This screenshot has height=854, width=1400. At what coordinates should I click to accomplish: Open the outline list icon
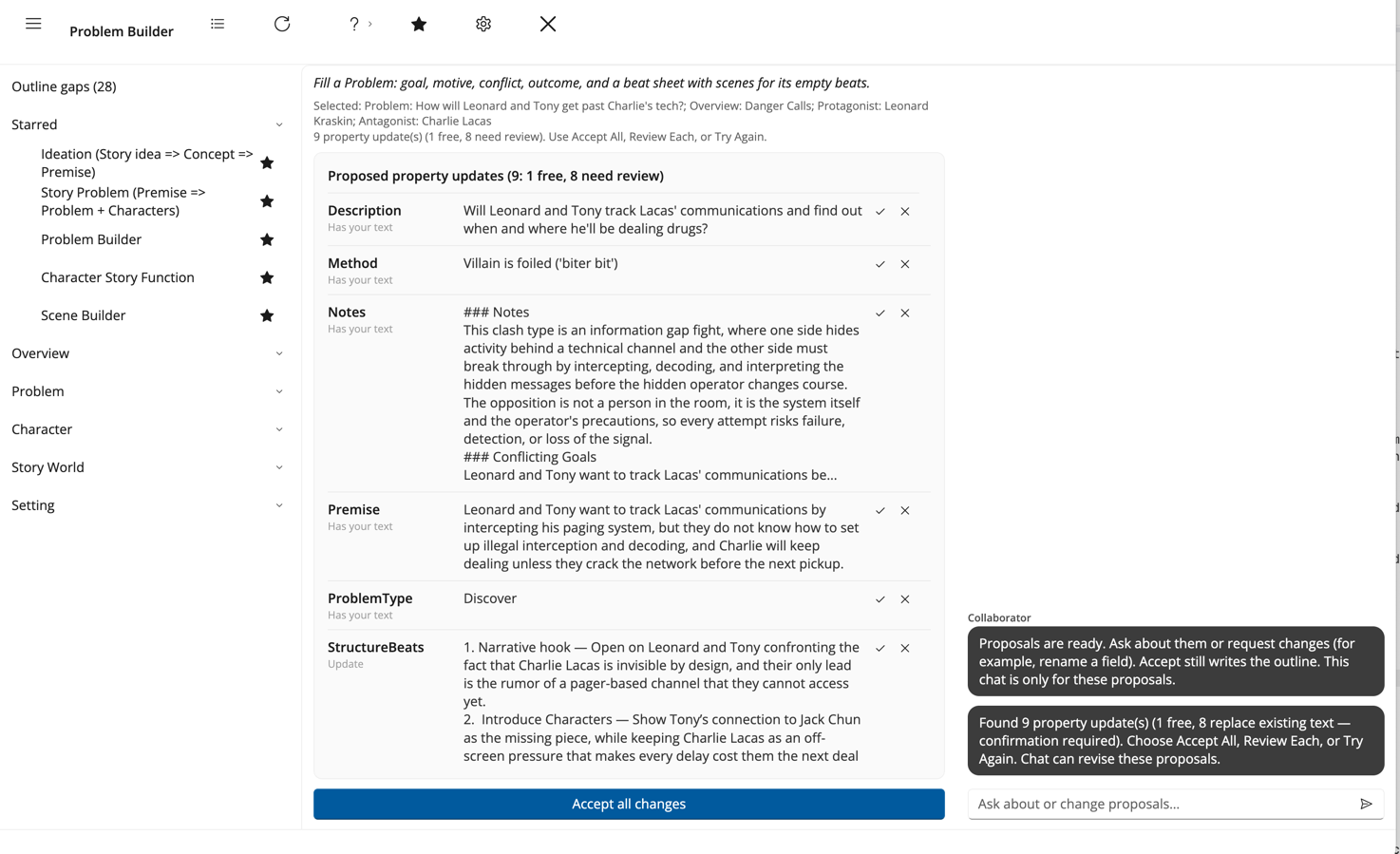coord(218,24)
